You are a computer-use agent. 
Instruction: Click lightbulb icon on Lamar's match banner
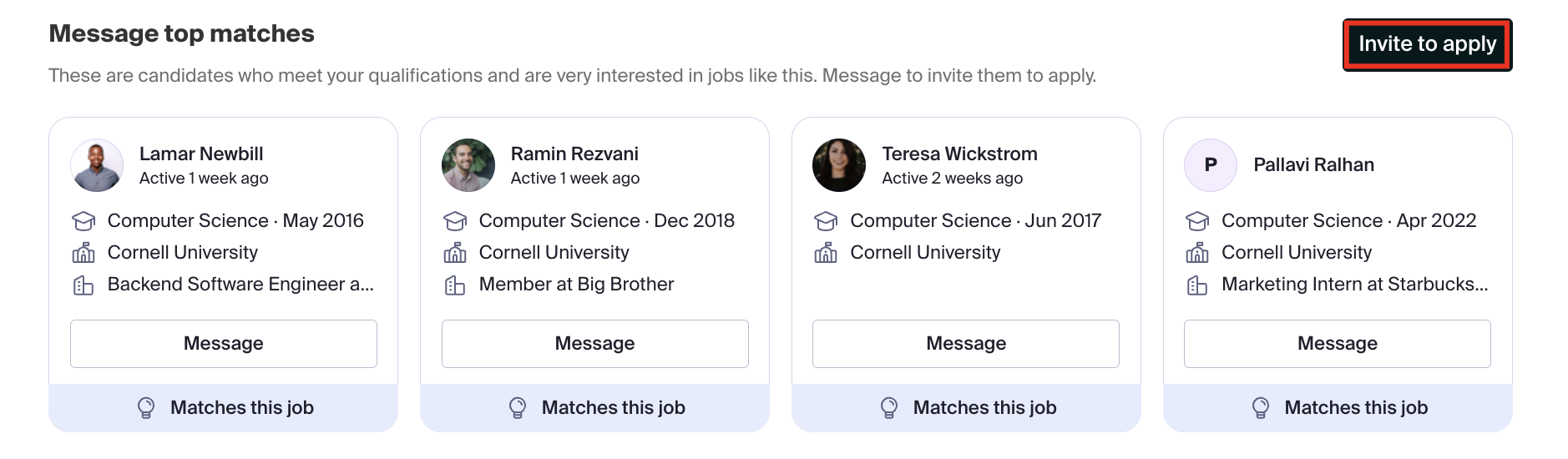tap(146, 407)
